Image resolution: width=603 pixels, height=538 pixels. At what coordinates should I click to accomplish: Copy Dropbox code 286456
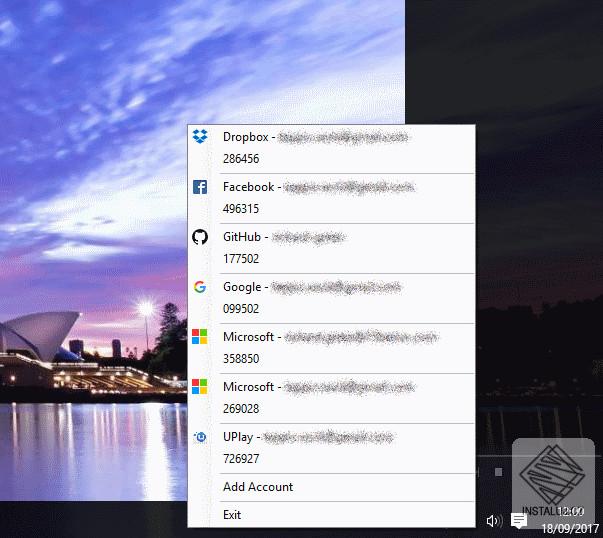click(x=241, y=159)
